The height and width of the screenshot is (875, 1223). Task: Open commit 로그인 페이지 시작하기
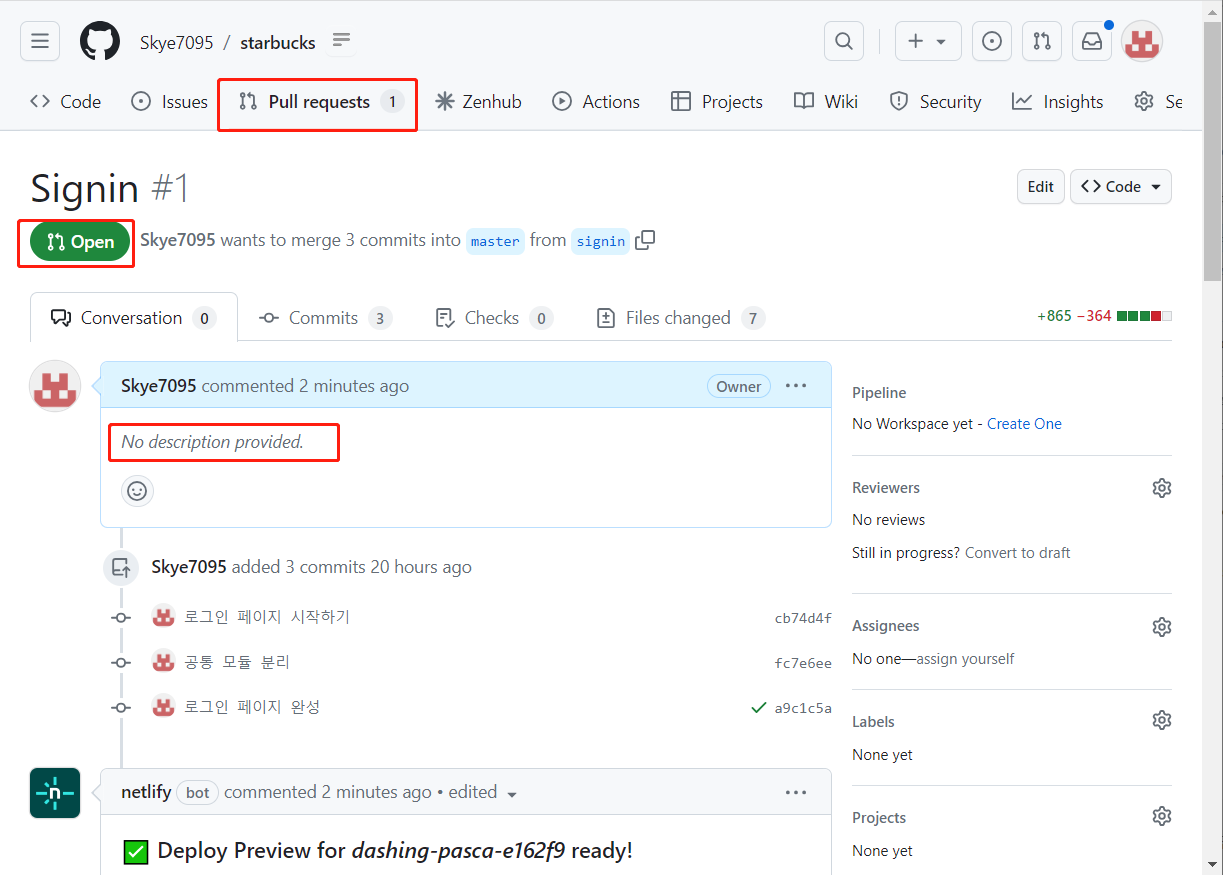[x=267, y=617]
